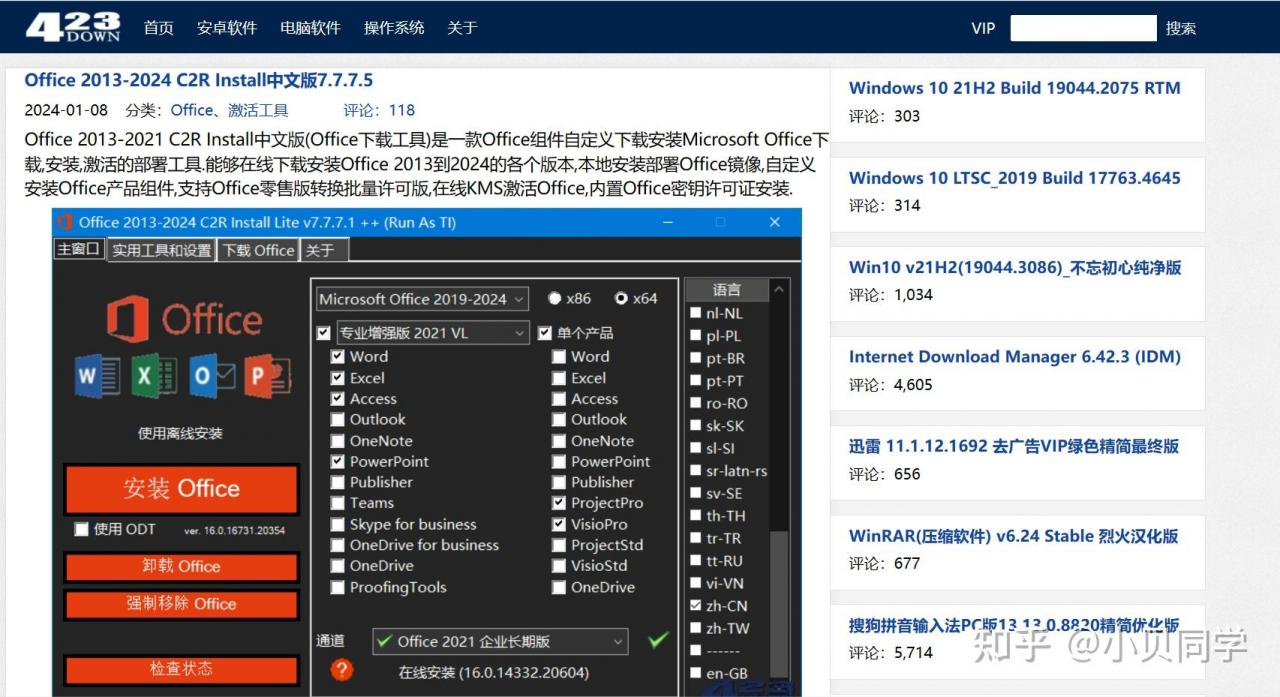Open the WinRAR v6.24 Stable link
Viewport: 1280px width, 697px height.
point(1014,536)
